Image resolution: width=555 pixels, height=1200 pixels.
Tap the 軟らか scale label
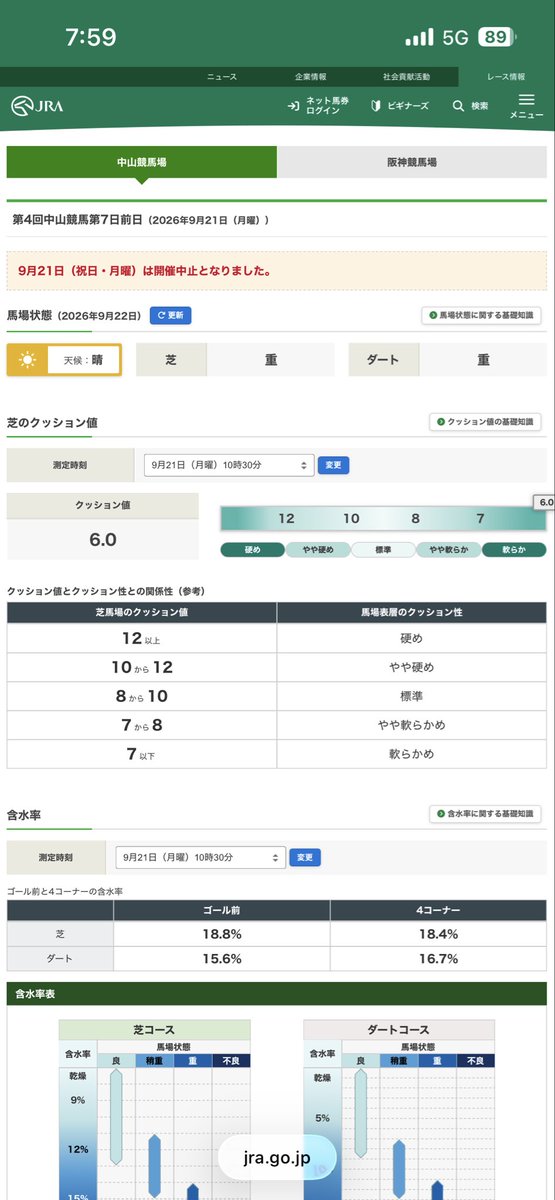coord(514,550)
